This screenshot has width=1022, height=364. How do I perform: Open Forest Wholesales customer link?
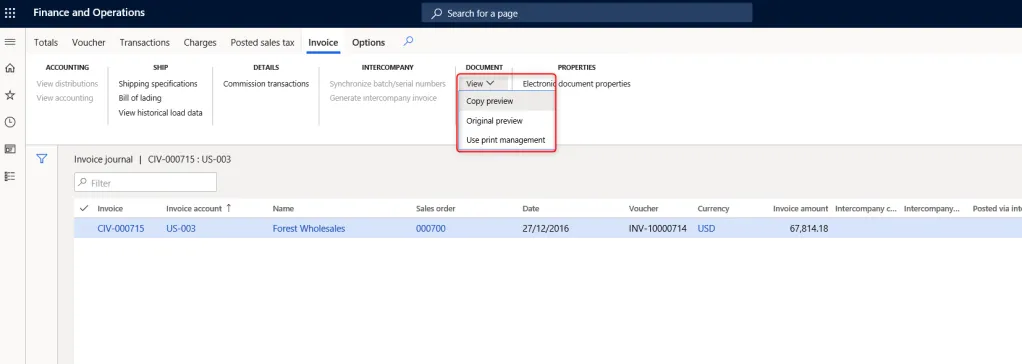(x=309, y=228)
